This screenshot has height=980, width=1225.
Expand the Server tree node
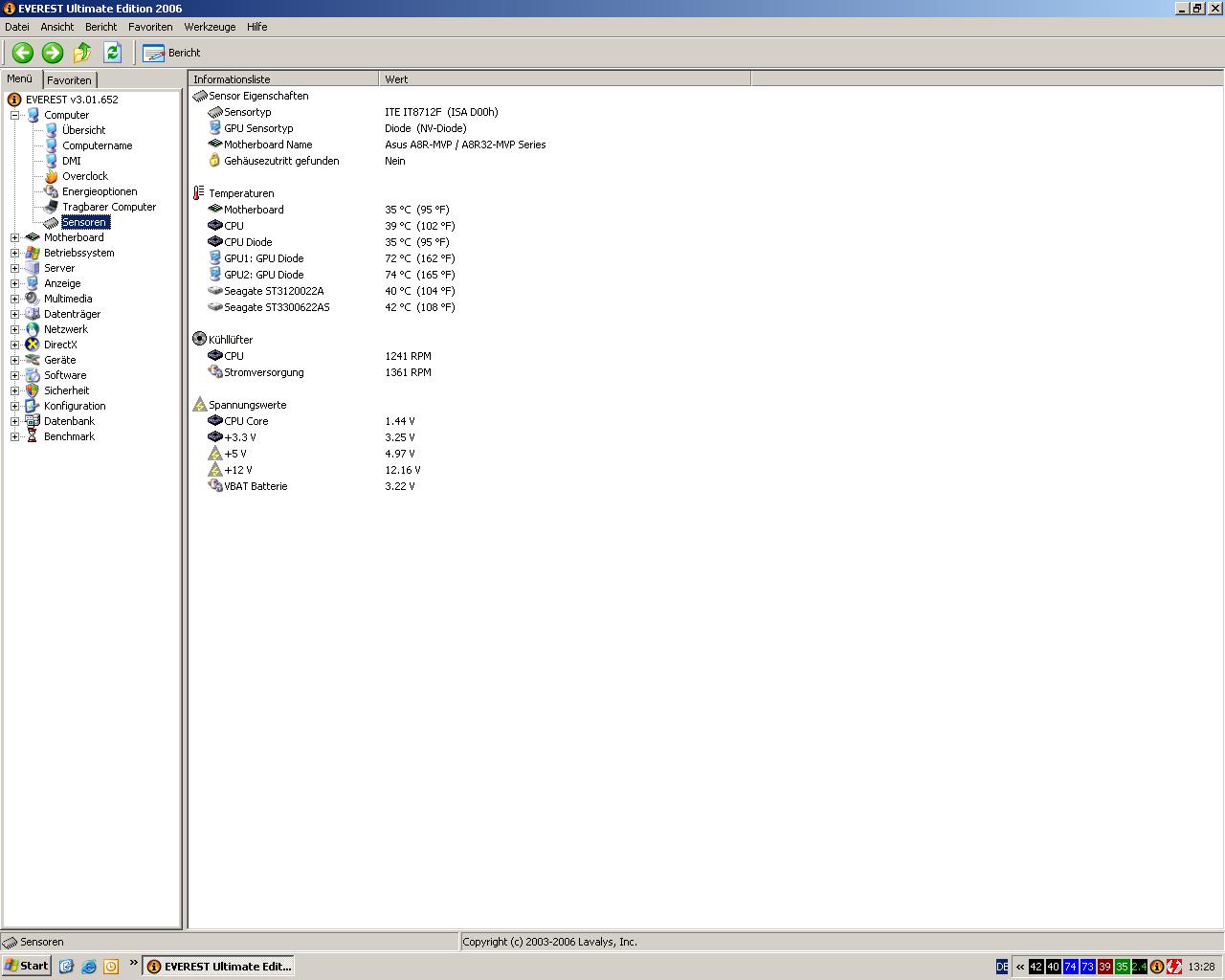(x=15, y=268)
